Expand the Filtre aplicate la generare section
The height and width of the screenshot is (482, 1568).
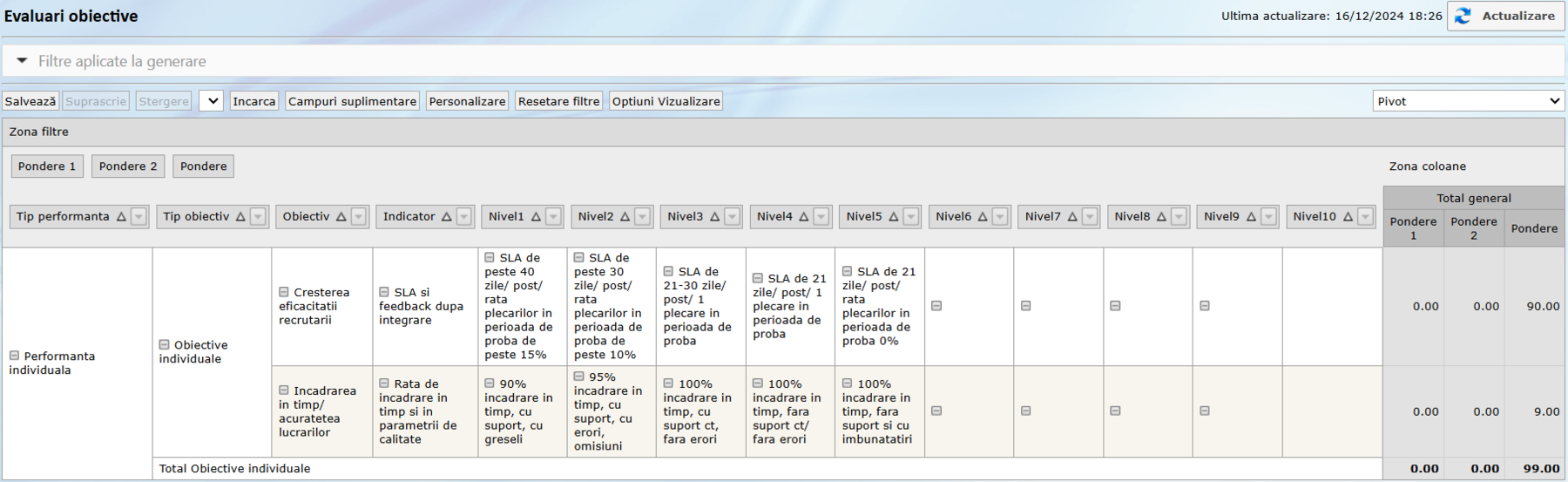pyautogui.click(x=23, y=61)
